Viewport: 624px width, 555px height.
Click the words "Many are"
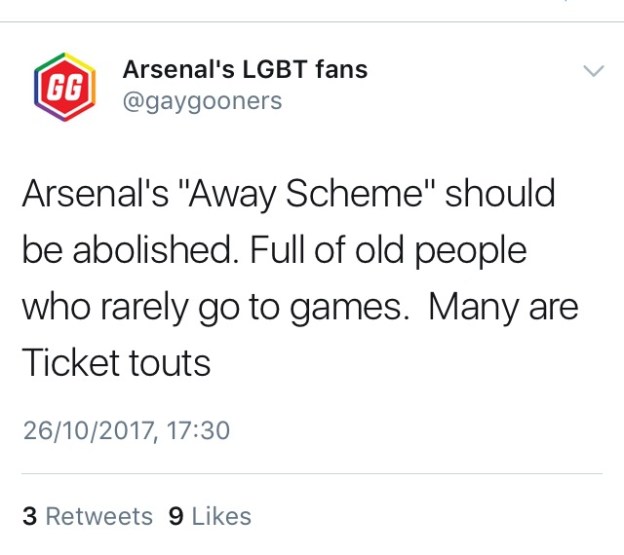point(503,307)
